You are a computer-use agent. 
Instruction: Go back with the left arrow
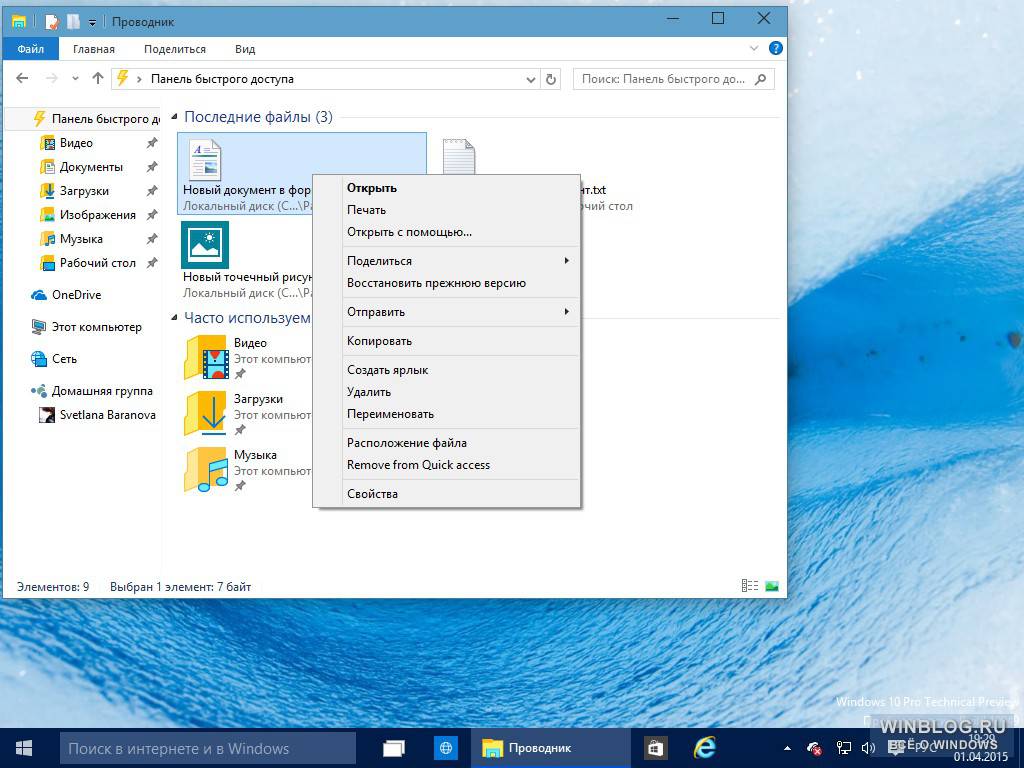point(22,78)
